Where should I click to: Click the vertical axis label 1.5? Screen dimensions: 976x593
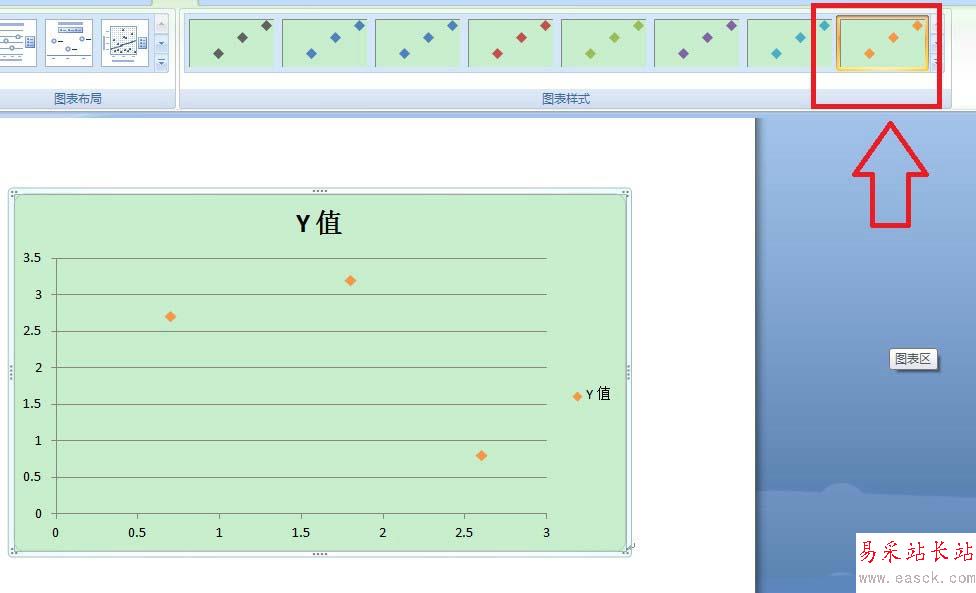click(32, 404)
